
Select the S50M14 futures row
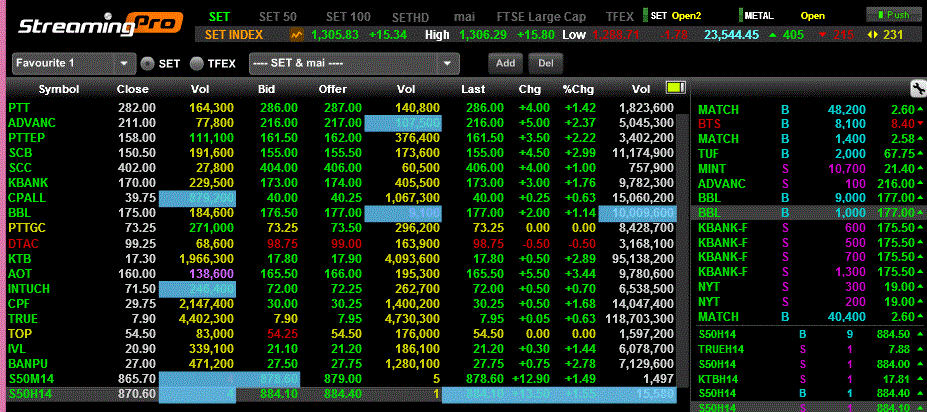[x=340, y=379]
